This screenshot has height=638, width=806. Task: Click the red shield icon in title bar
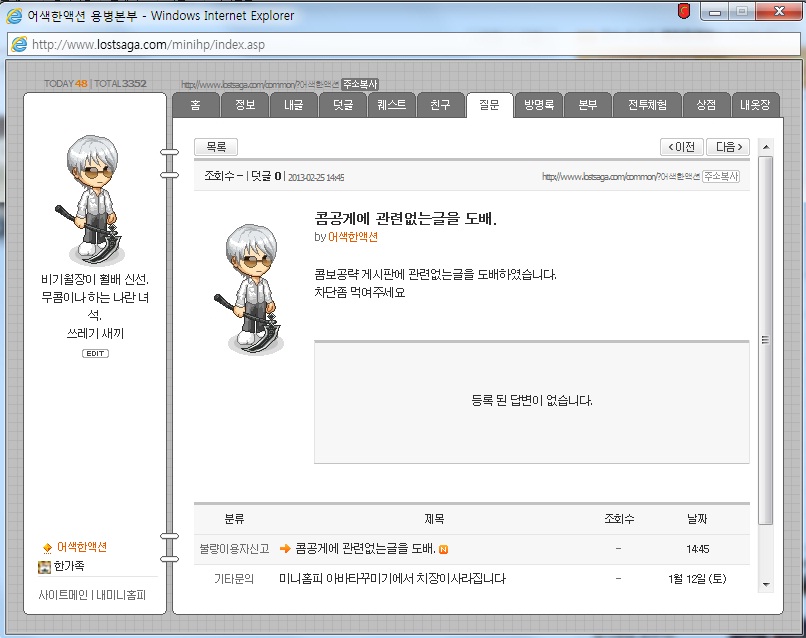[684, 11]
